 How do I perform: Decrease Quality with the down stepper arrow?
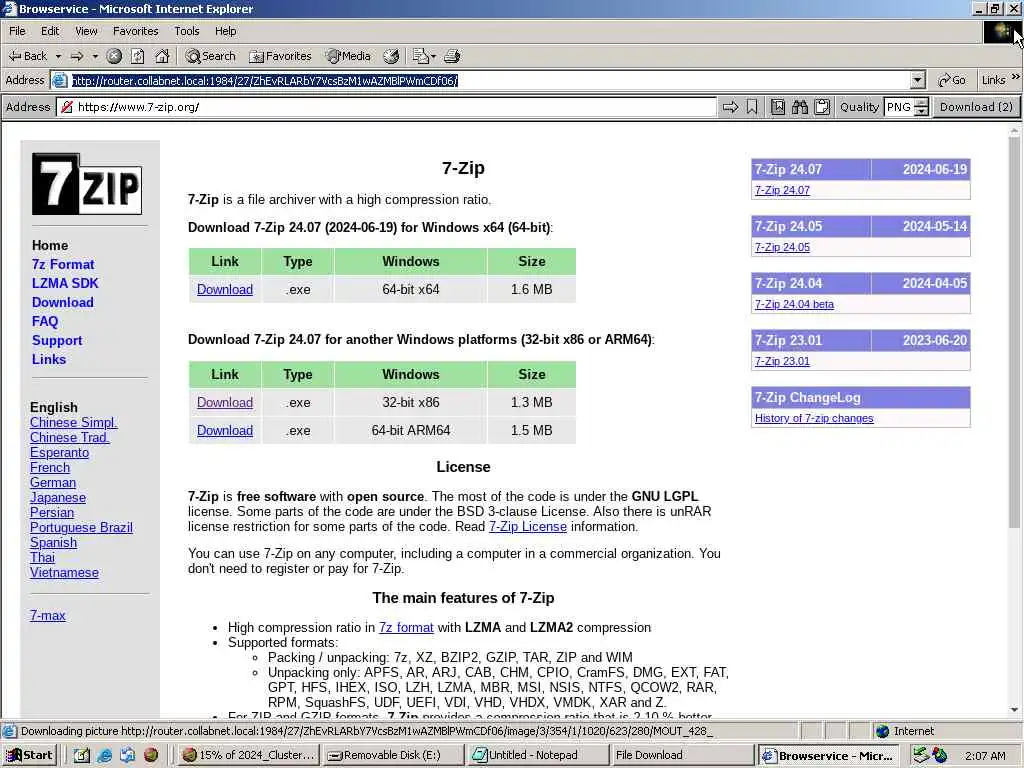pos(921,112)
